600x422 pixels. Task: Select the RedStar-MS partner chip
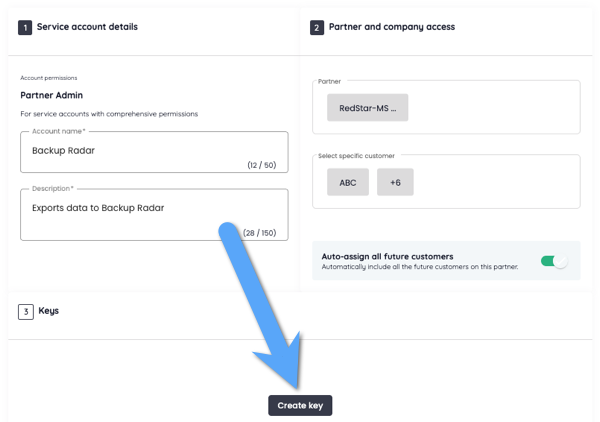tap(367, 108)
